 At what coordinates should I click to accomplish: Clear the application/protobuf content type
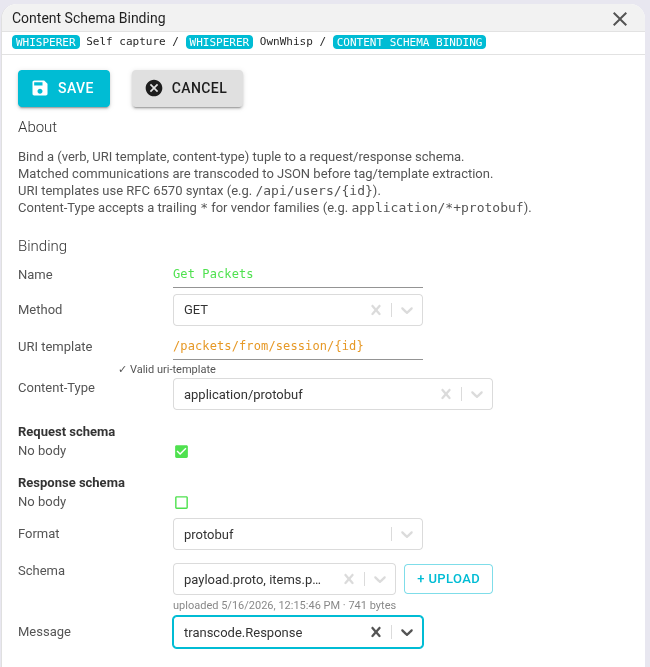pos(446,394)
